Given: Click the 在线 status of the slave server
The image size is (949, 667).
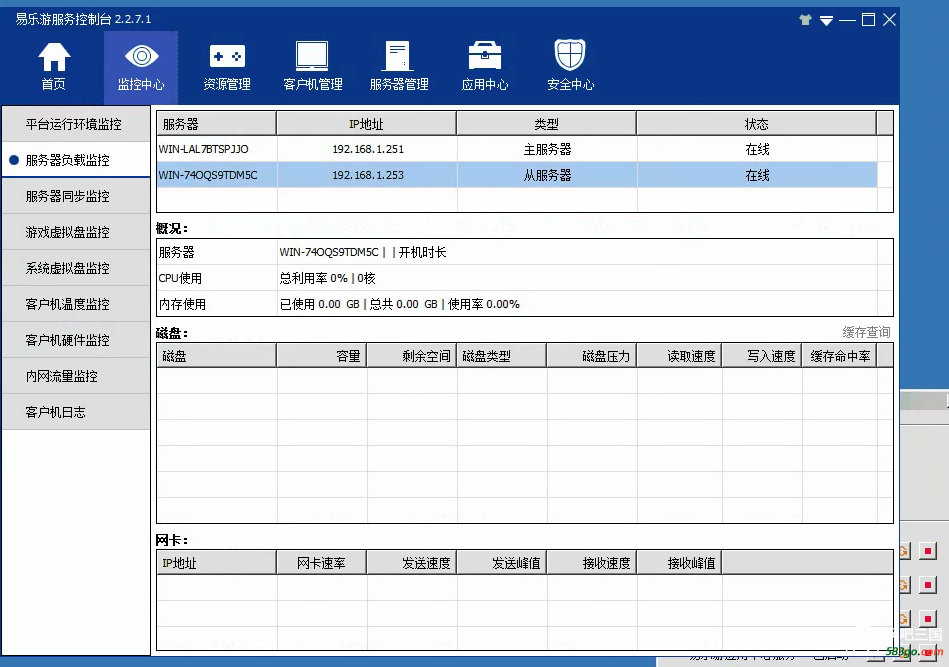Looking at the screenshot, I should pyautogui.click(x=757, y=175).
